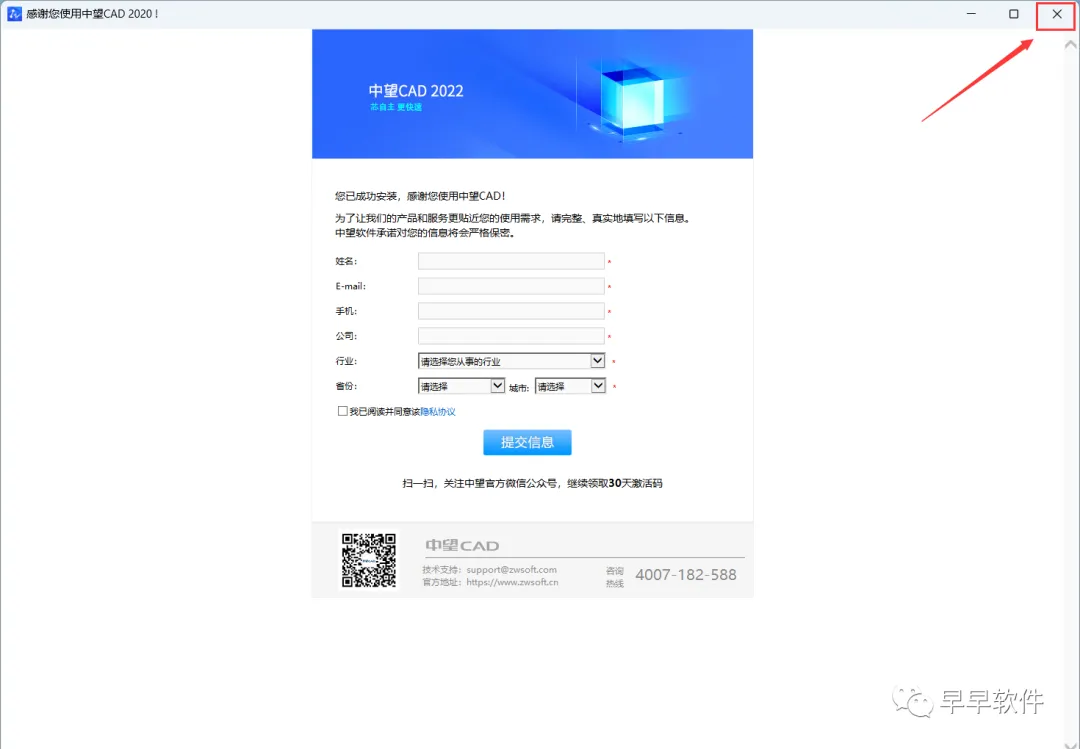Minimize the registration window
Image resolution: width=1080 pixels, height=749 pixels.
click(x=971, y=14)
